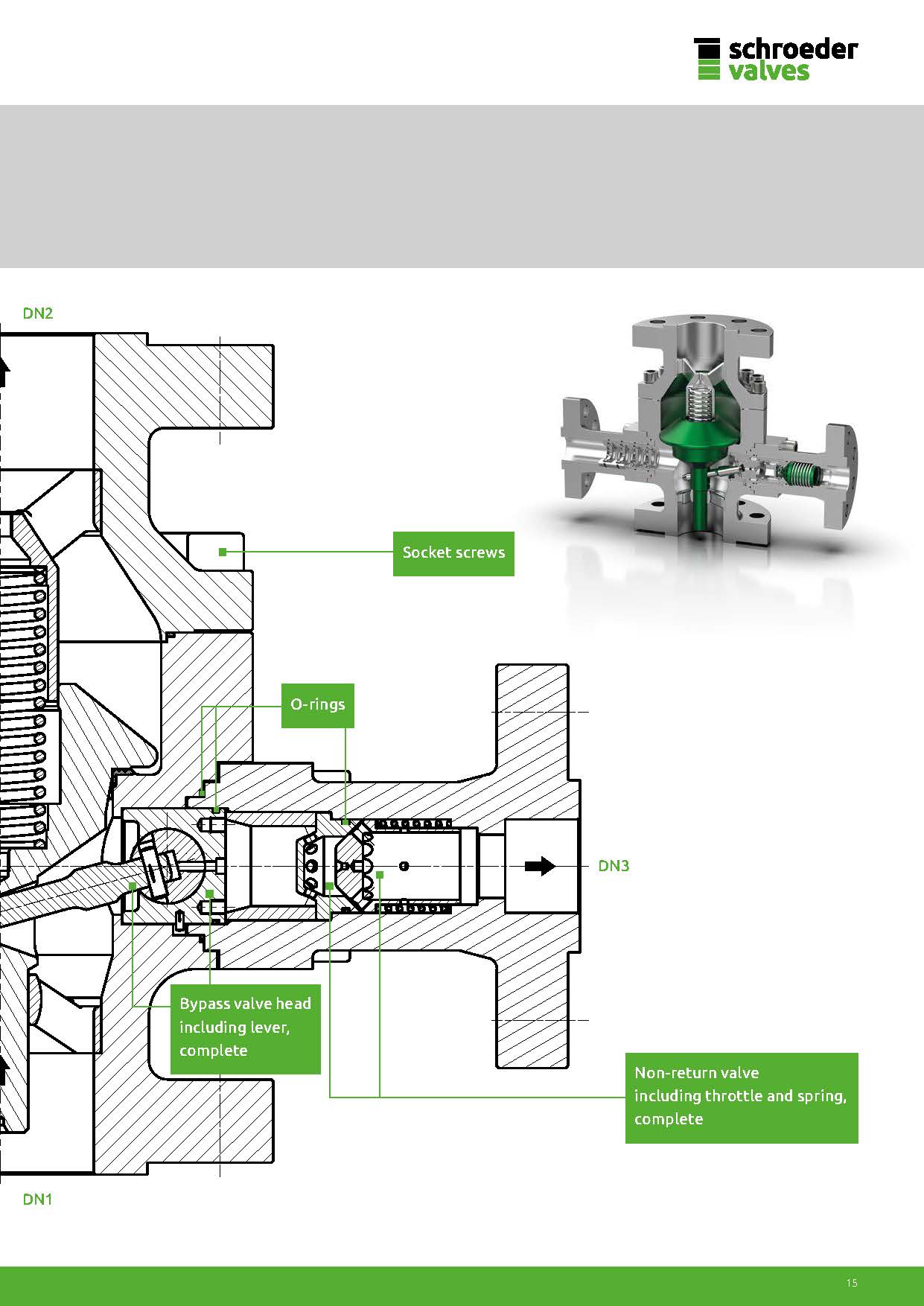Click the DN3 port label
This screenshot has width=924, height=1306.
tap(614, 866)
